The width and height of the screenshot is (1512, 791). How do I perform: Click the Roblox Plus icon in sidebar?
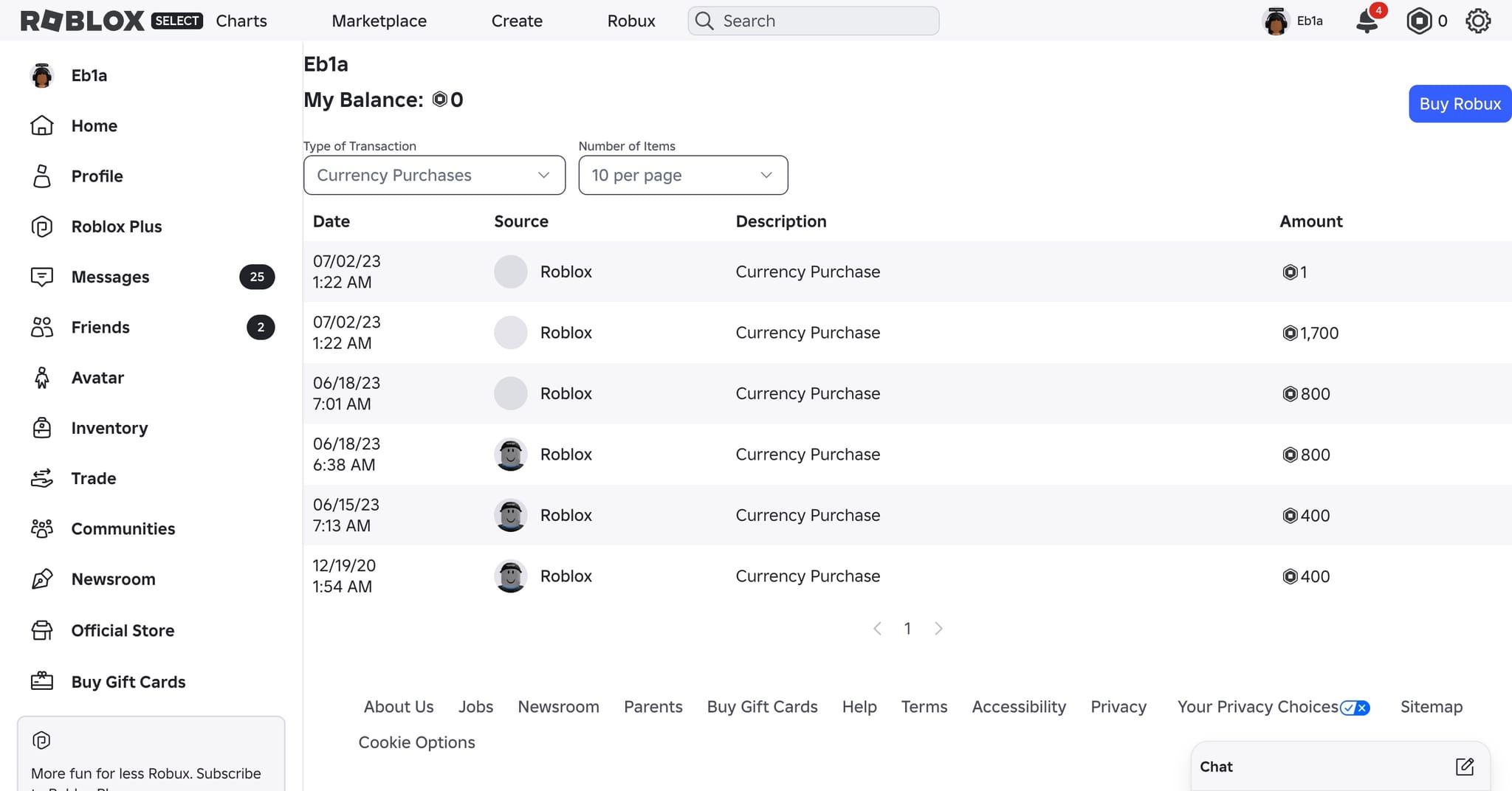coord(42,227)
